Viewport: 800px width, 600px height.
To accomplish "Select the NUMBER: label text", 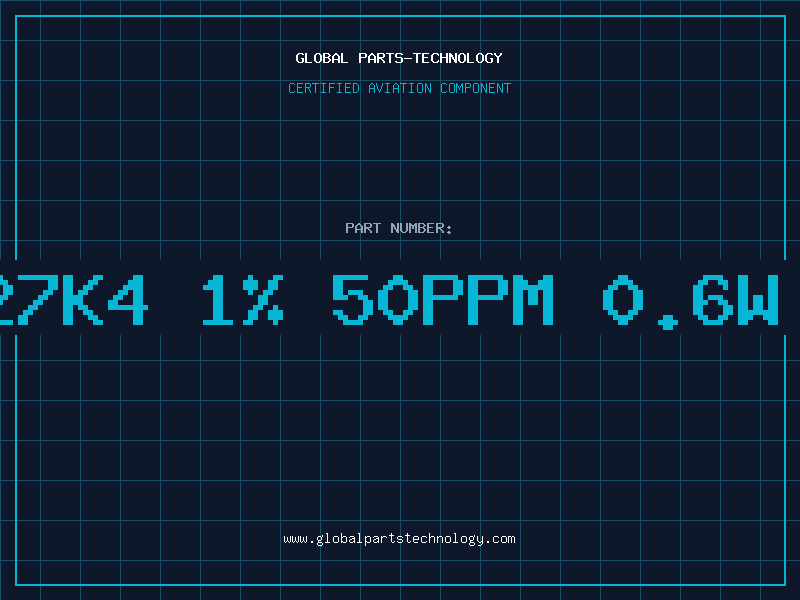I will pyautogui.click(x=421, y=228).
